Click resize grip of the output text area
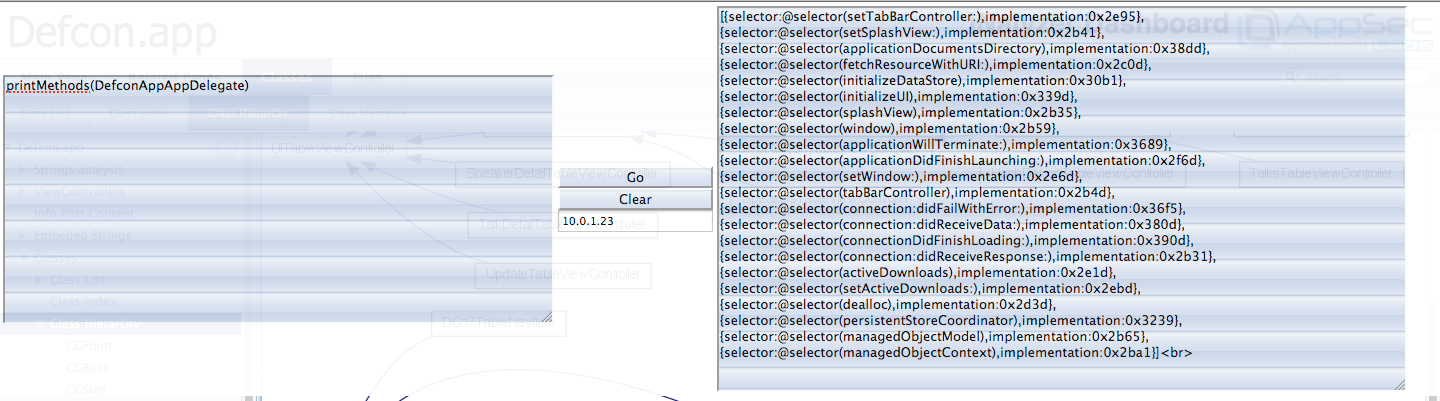This screenshot has height=401, width=1440. (x=1398, y=383)
